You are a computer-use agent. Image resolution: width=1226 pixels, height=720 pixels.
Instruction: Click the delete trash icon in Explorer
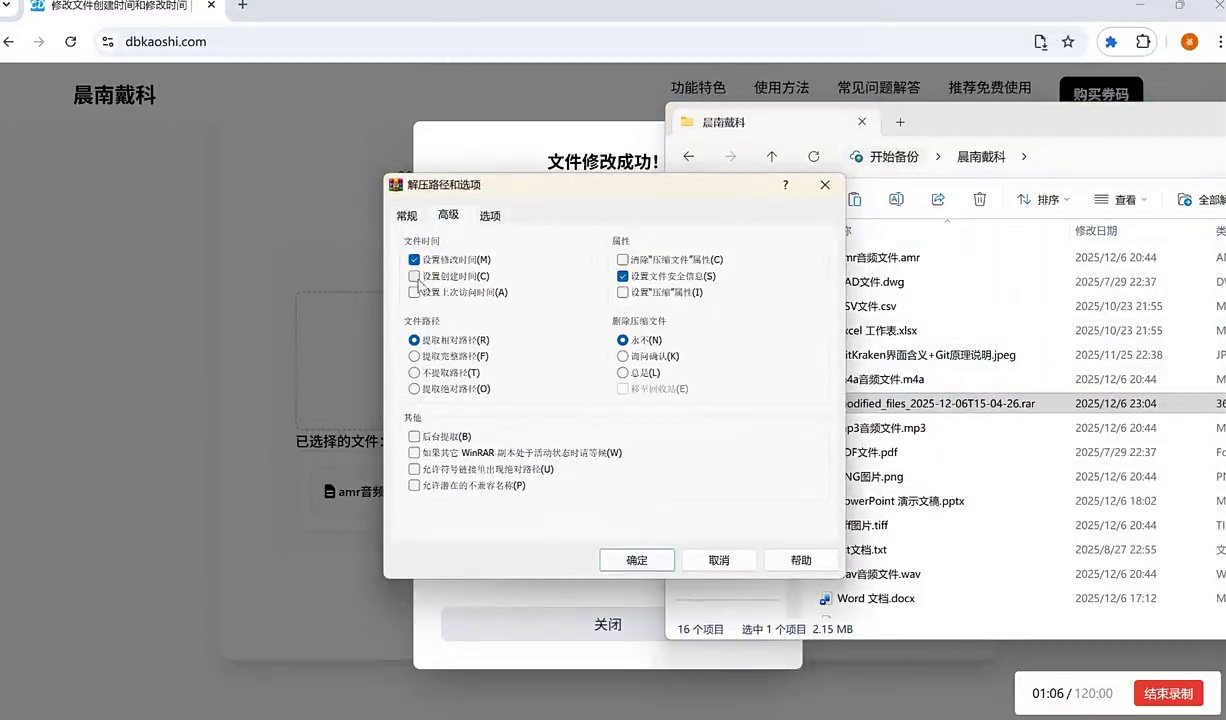pyautogui.click(x=980, y=200)
